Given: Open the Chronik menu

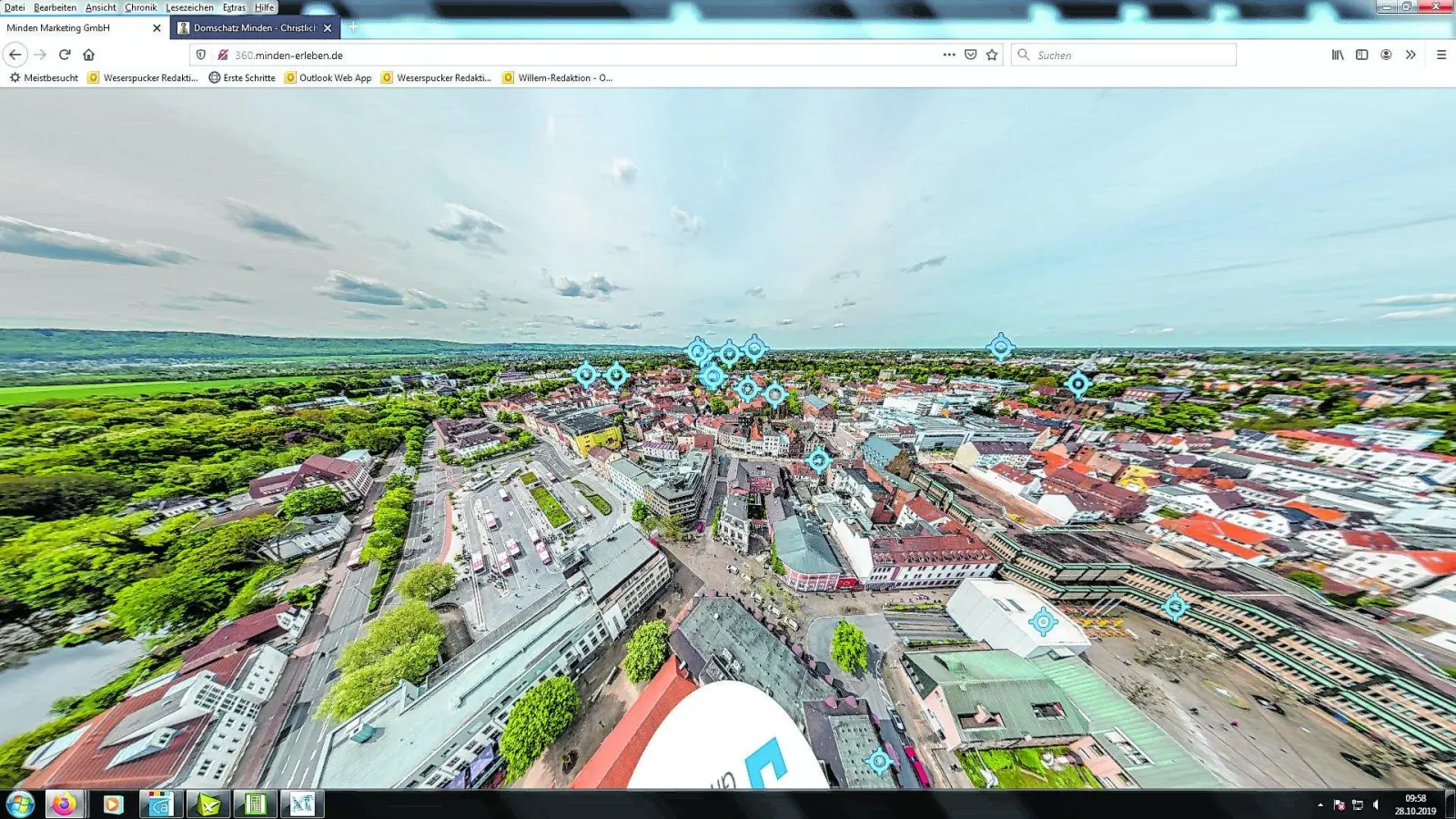Looking at the screenshot, I should point(141,7).
